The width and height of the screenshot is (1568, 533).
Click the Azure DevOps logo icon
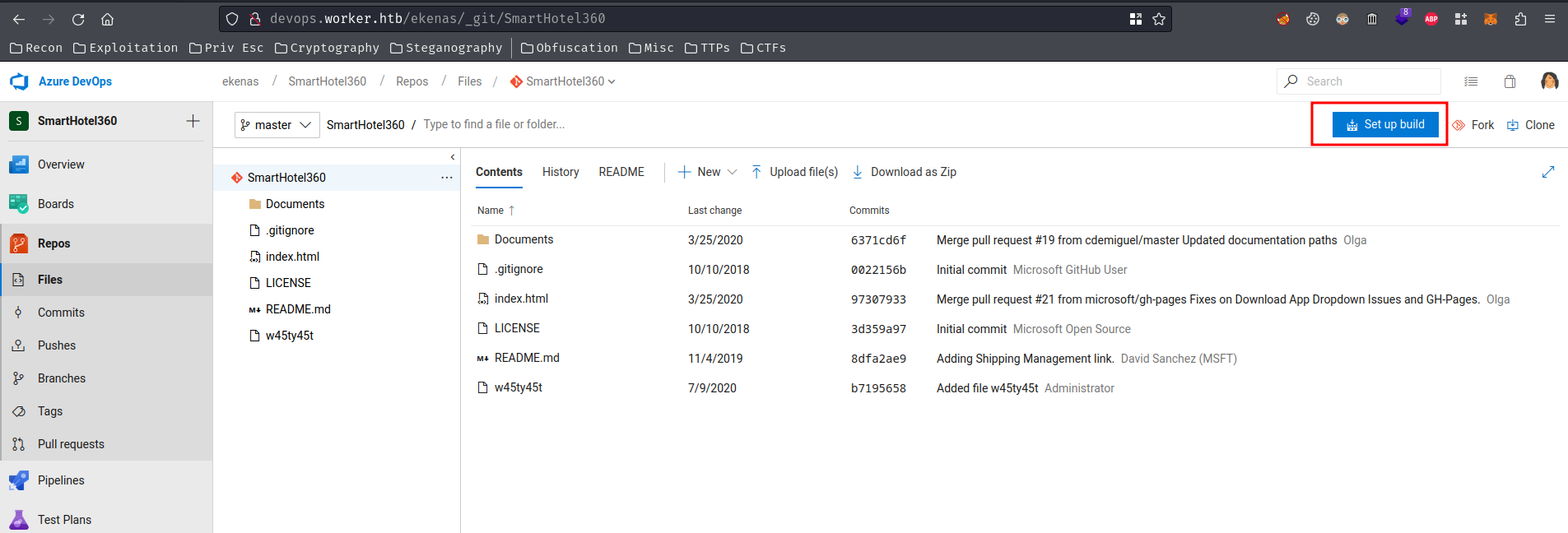(x=19, y=81)
